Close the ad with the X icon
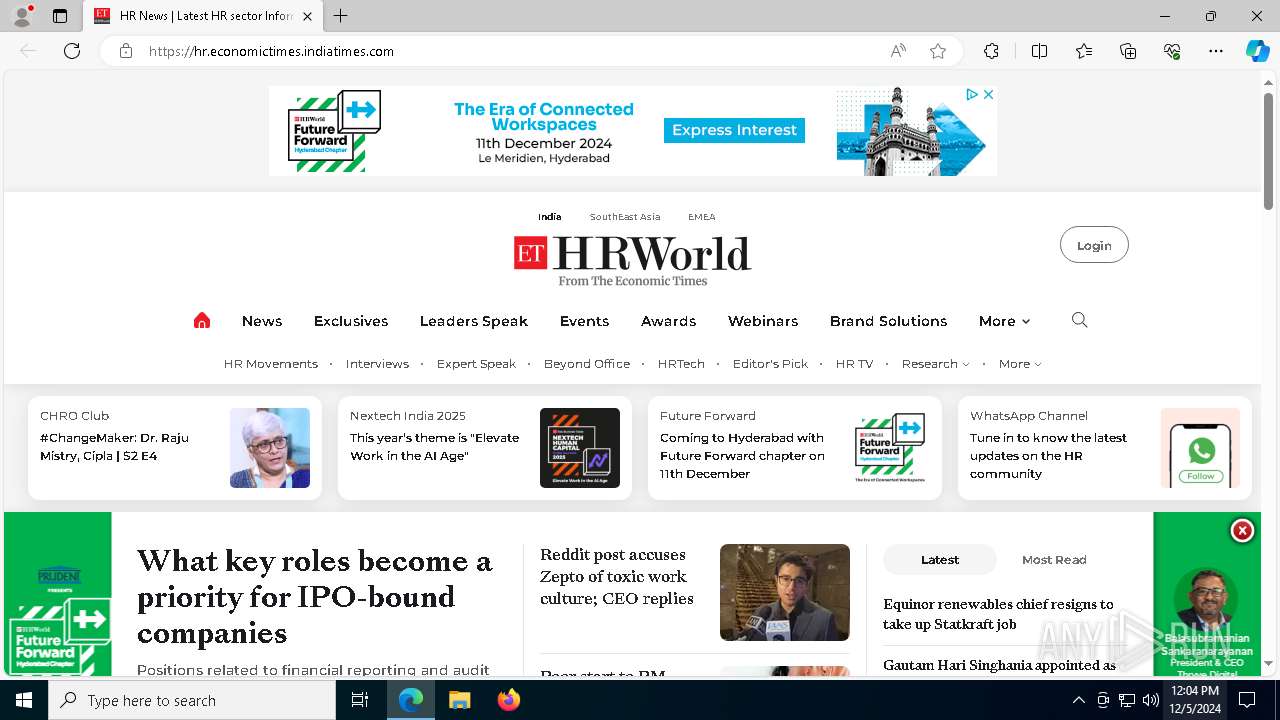Viewport: 1280px width, 720px height. point(988,94)
